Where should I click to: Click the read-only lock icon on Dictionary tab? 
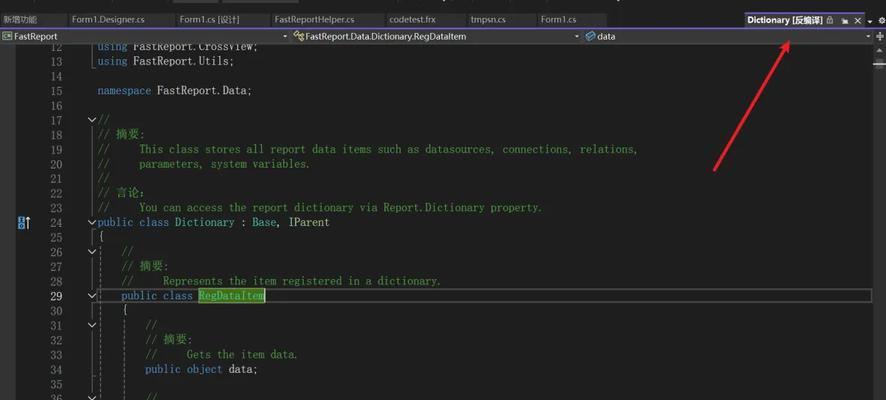(x=829, y=20)
